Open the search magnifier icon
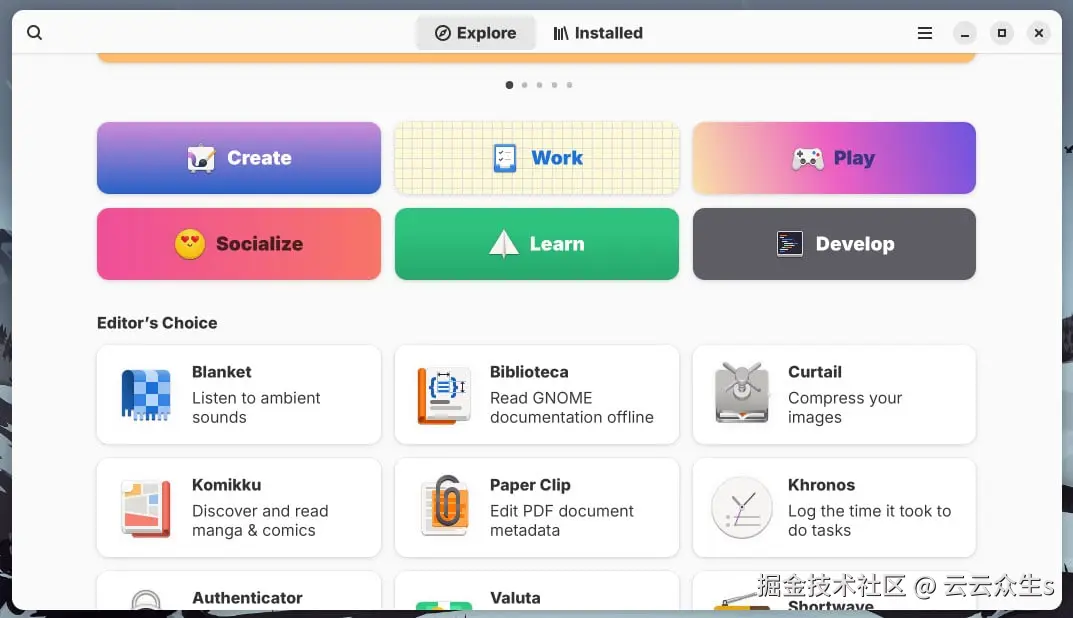1073x618 pixels. [x=34, y=33]
